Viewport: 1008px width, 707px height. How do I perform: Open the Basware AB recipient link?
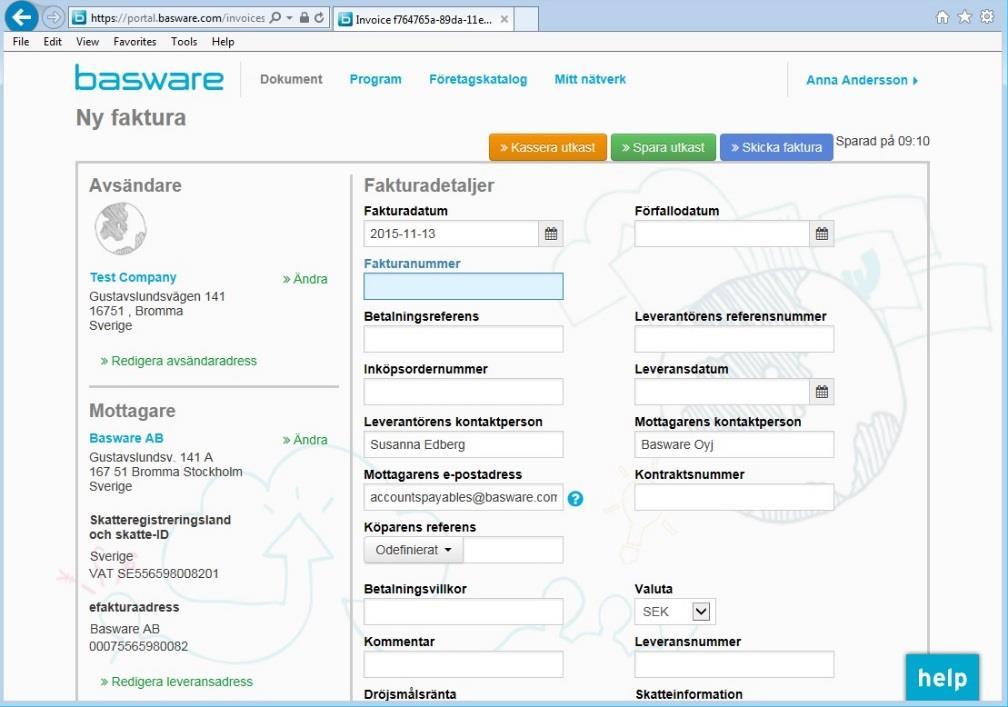click(x=127, y=438)
